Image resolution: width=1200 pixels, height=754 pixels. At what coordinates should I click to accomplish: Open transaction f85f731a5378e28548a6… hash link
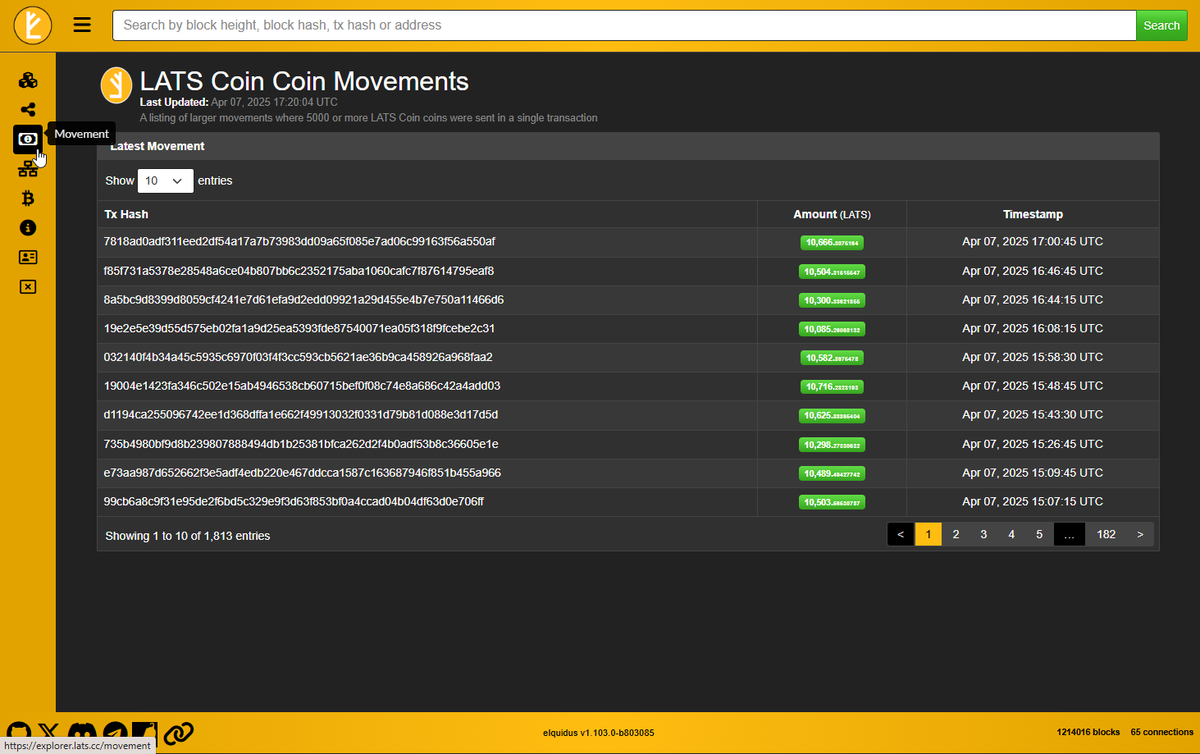[x=298, y=271]
